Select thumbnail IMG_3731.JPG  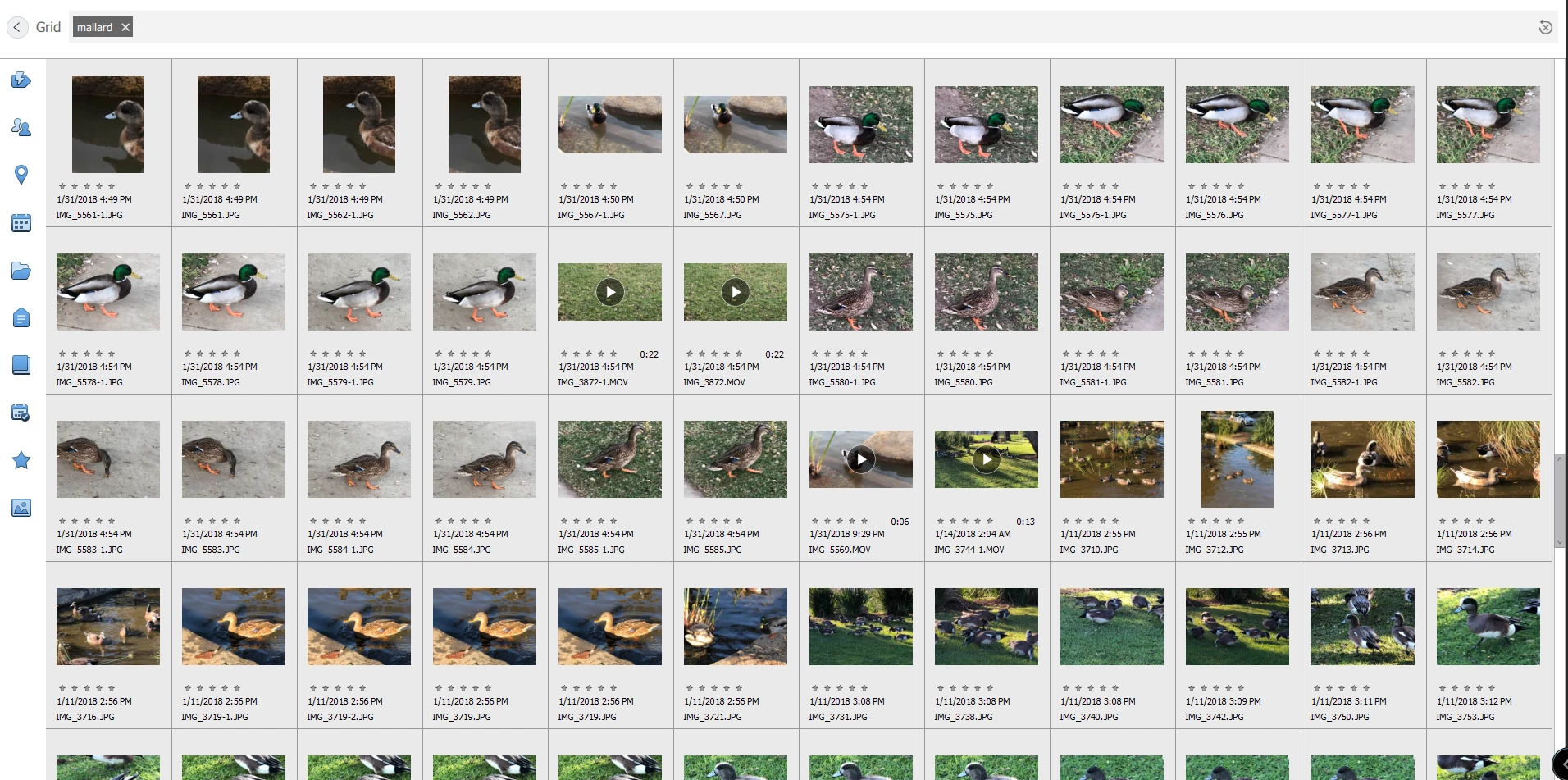click(x=861, y=627)
